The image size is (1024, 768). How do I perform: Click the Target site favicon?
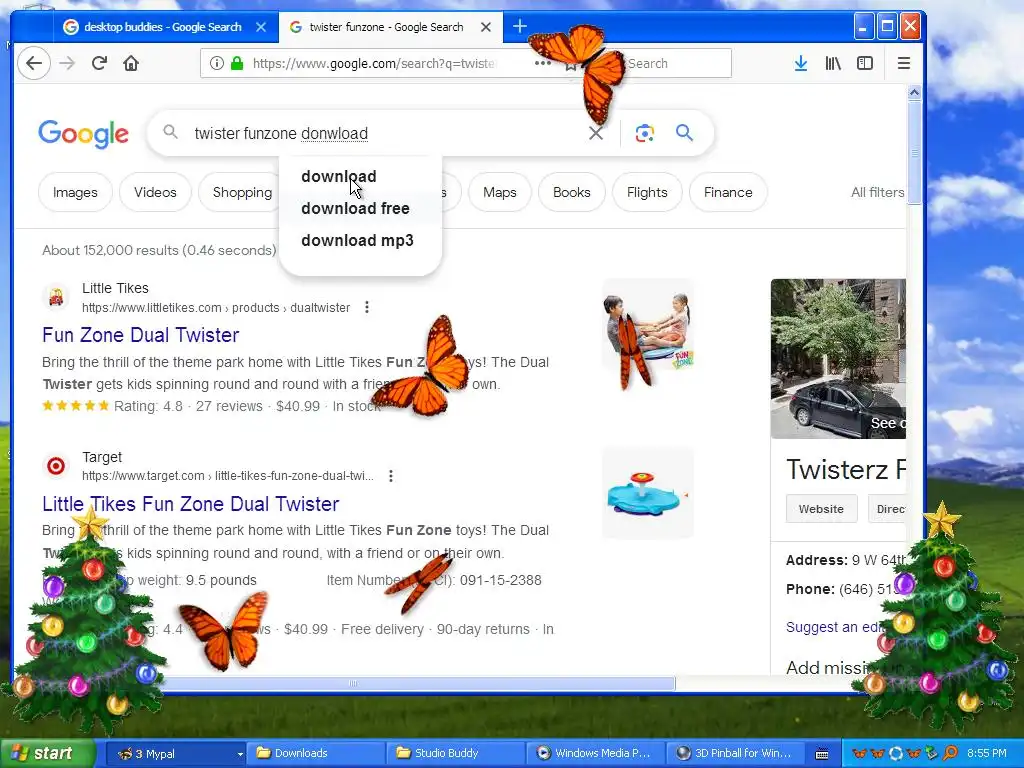coord(56,466)
